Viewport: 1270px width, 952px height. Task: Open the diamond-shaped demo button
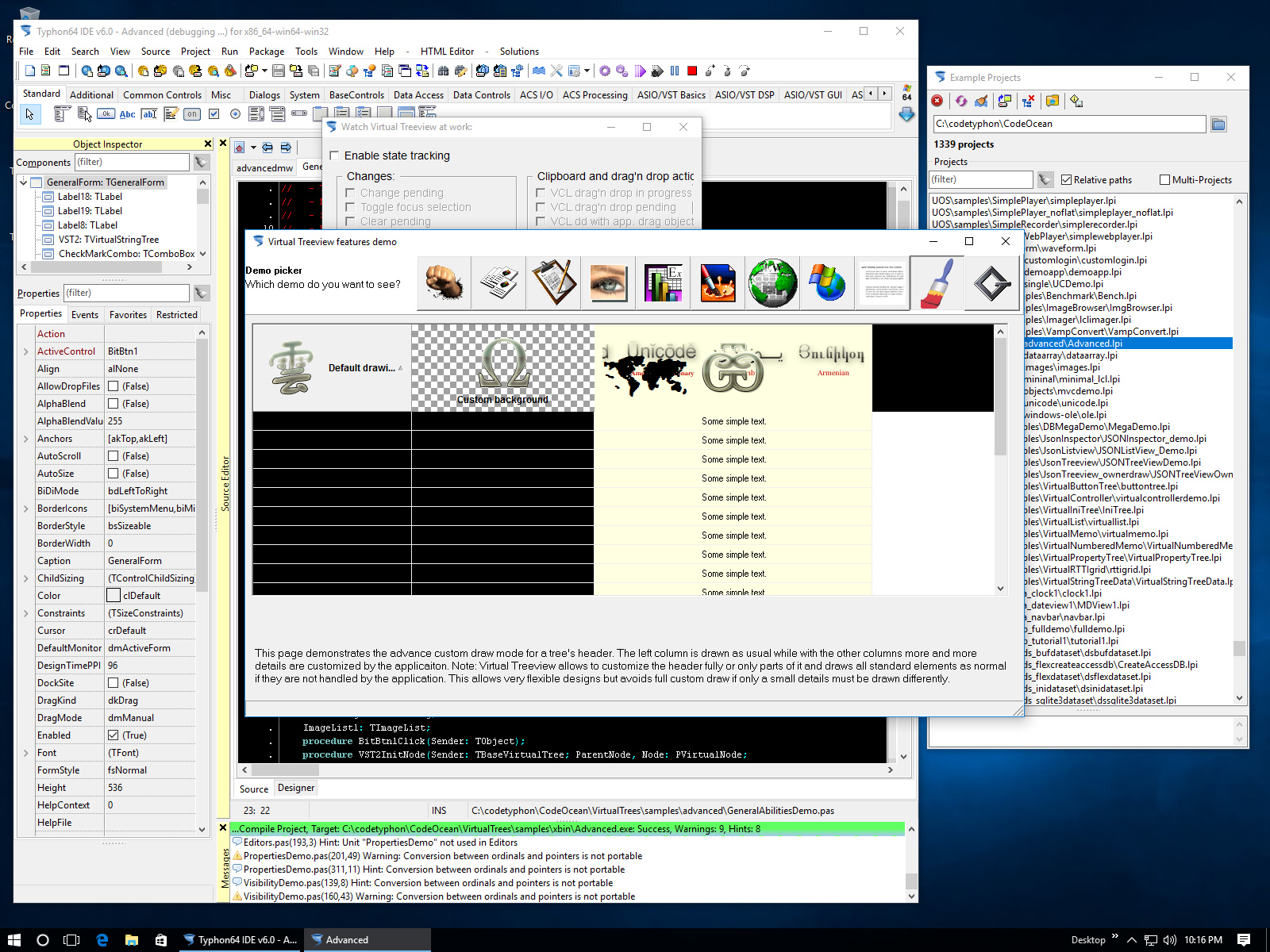992,282
